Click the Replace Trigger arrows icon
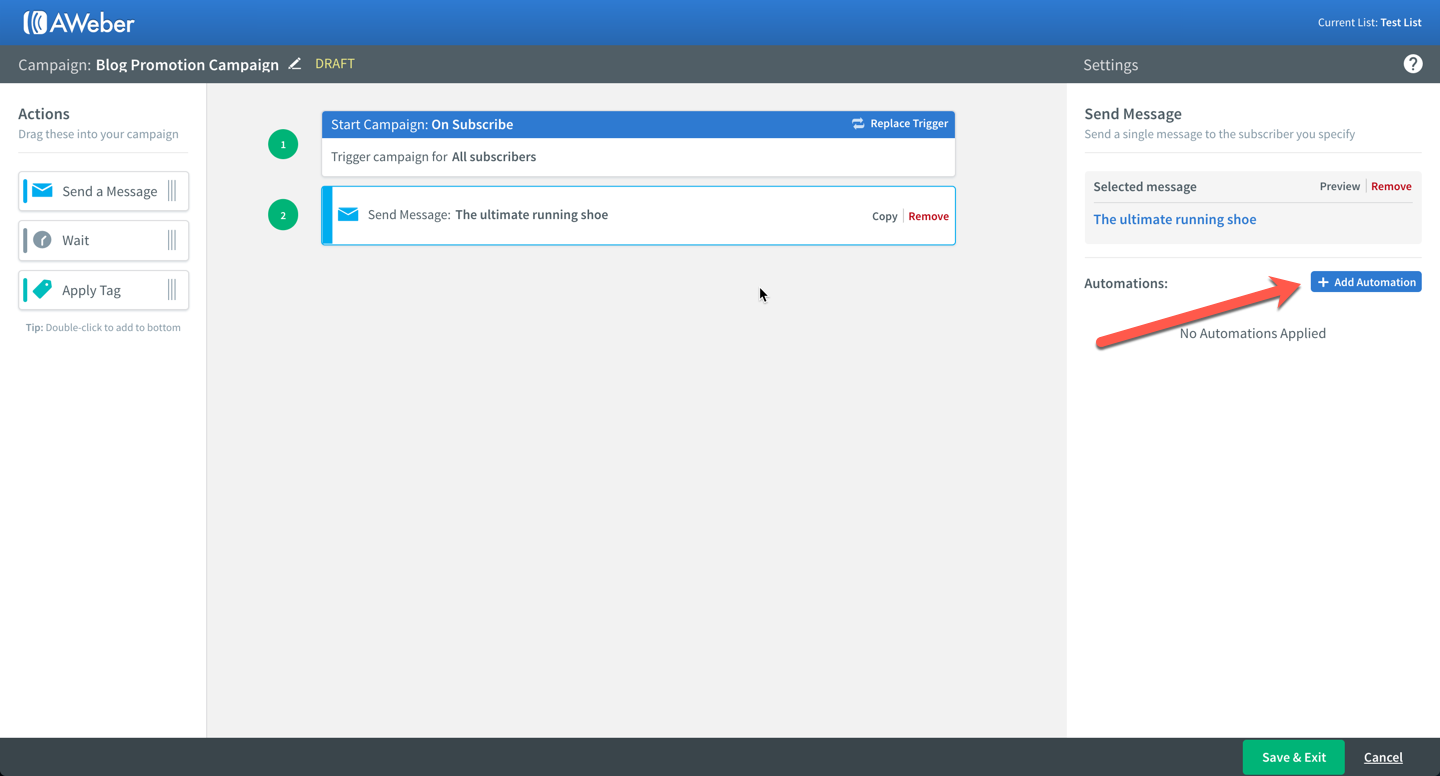The width and height of the screenshot is (1440, 776). [858, 124]
